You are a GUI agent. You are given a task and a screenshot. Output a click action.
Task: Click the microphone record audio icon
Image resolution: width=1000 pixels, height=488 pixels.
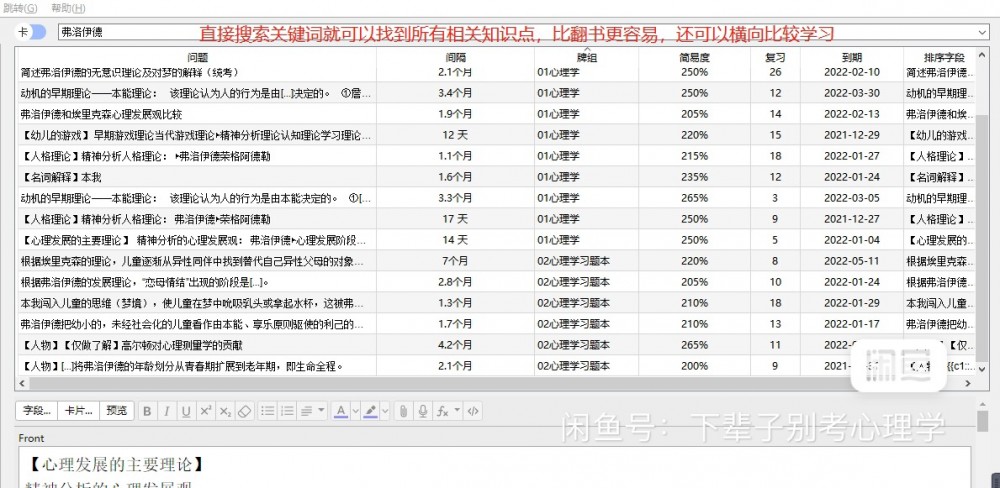click(422, 411)
